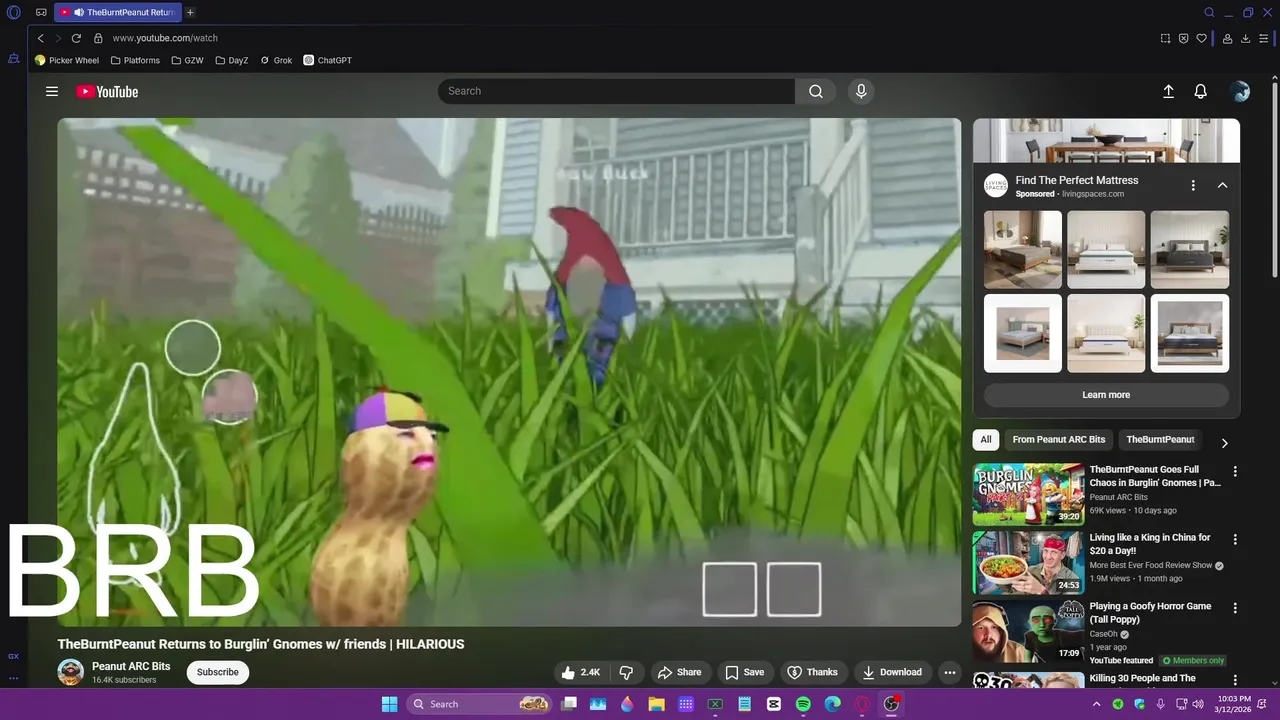The width and height of the screenshot is (1280, 720).
Task: Open the Picker Wheel bookmark
Action: click(x=67, y=60)
